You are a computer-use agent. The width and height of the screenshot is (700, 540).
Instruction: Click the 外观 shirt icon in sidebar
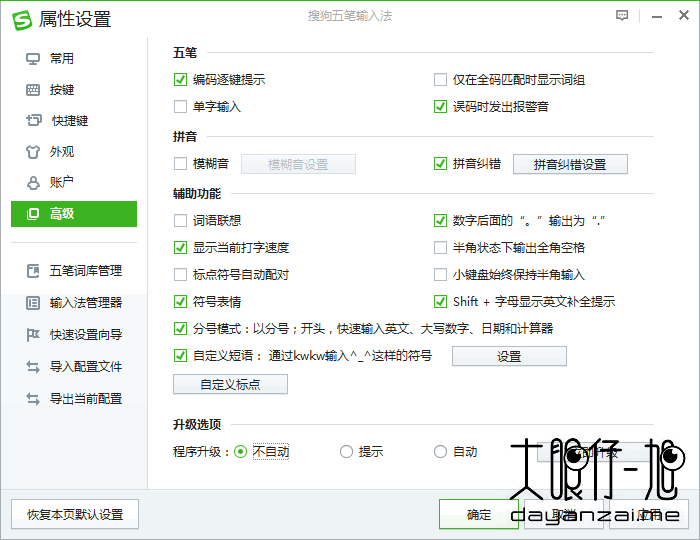click(33, 152)
